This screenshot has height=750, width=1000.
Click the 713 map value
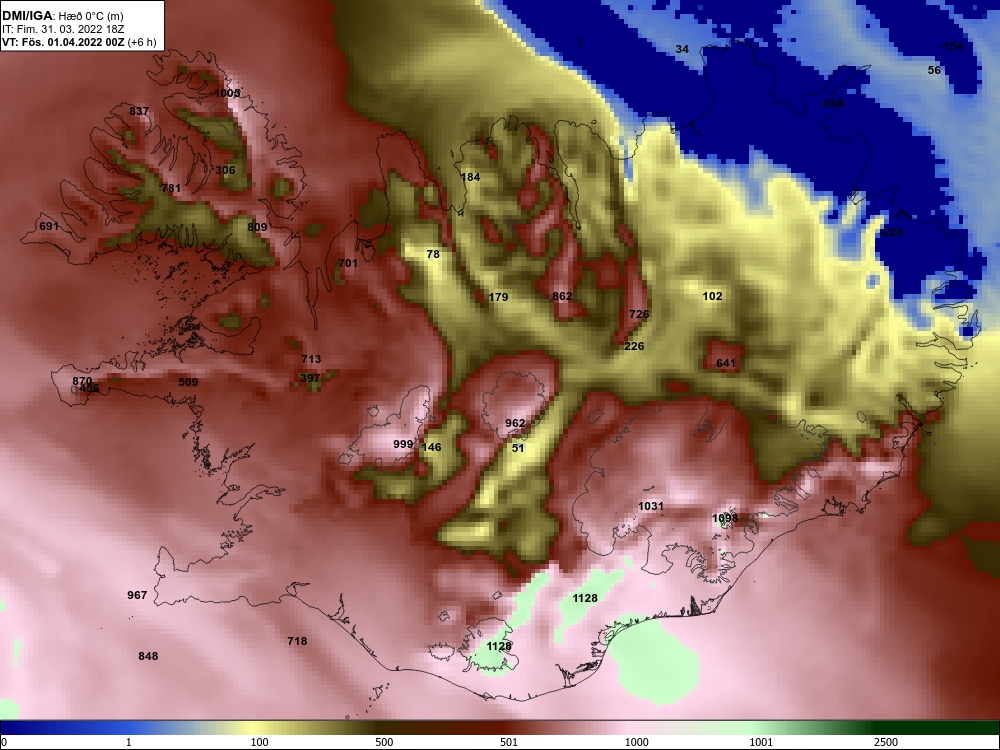click(x=311, y=359)
